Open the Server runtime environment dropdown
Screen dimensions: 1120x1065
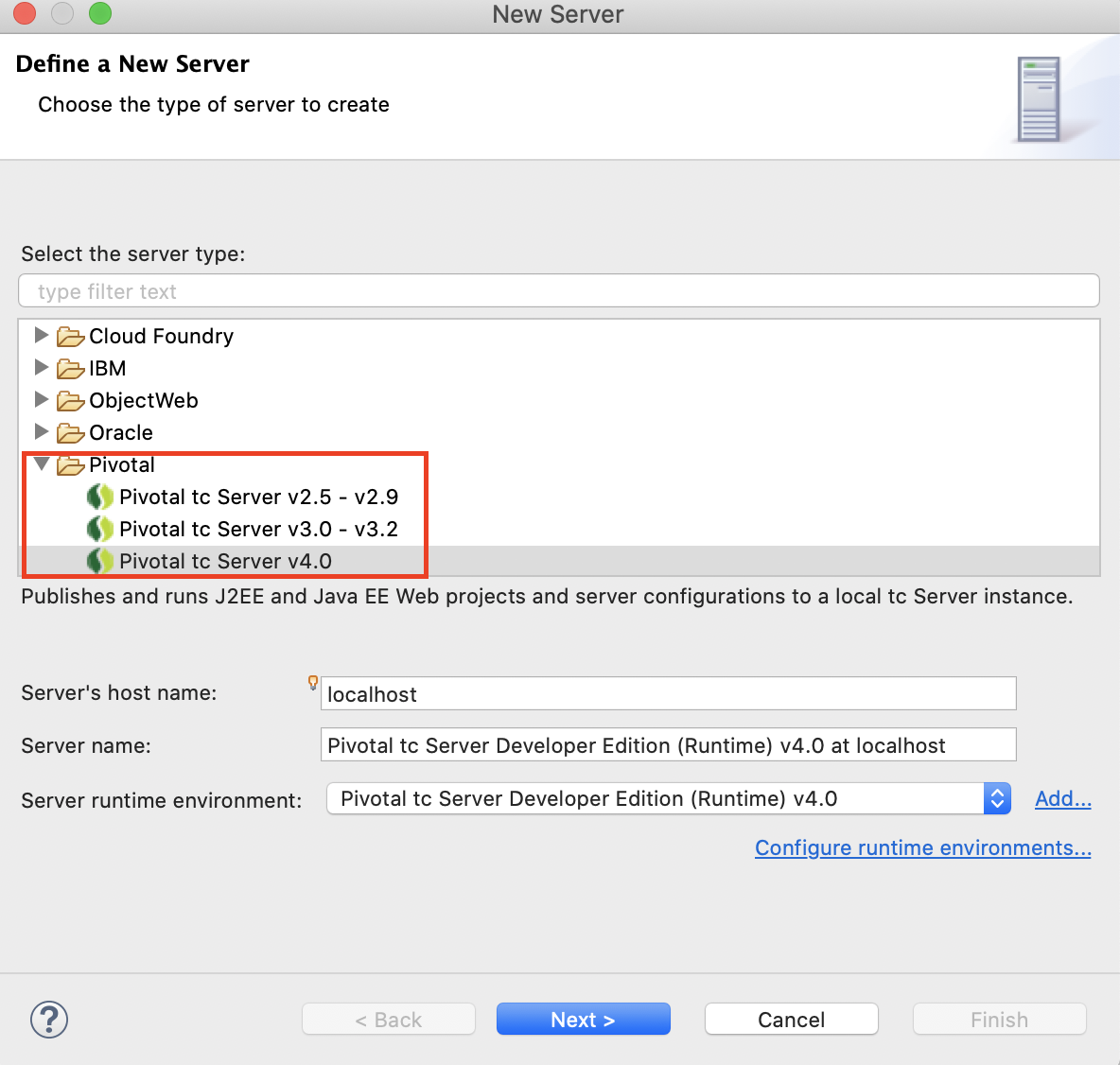pyautogui.click(x=669, y=798)
